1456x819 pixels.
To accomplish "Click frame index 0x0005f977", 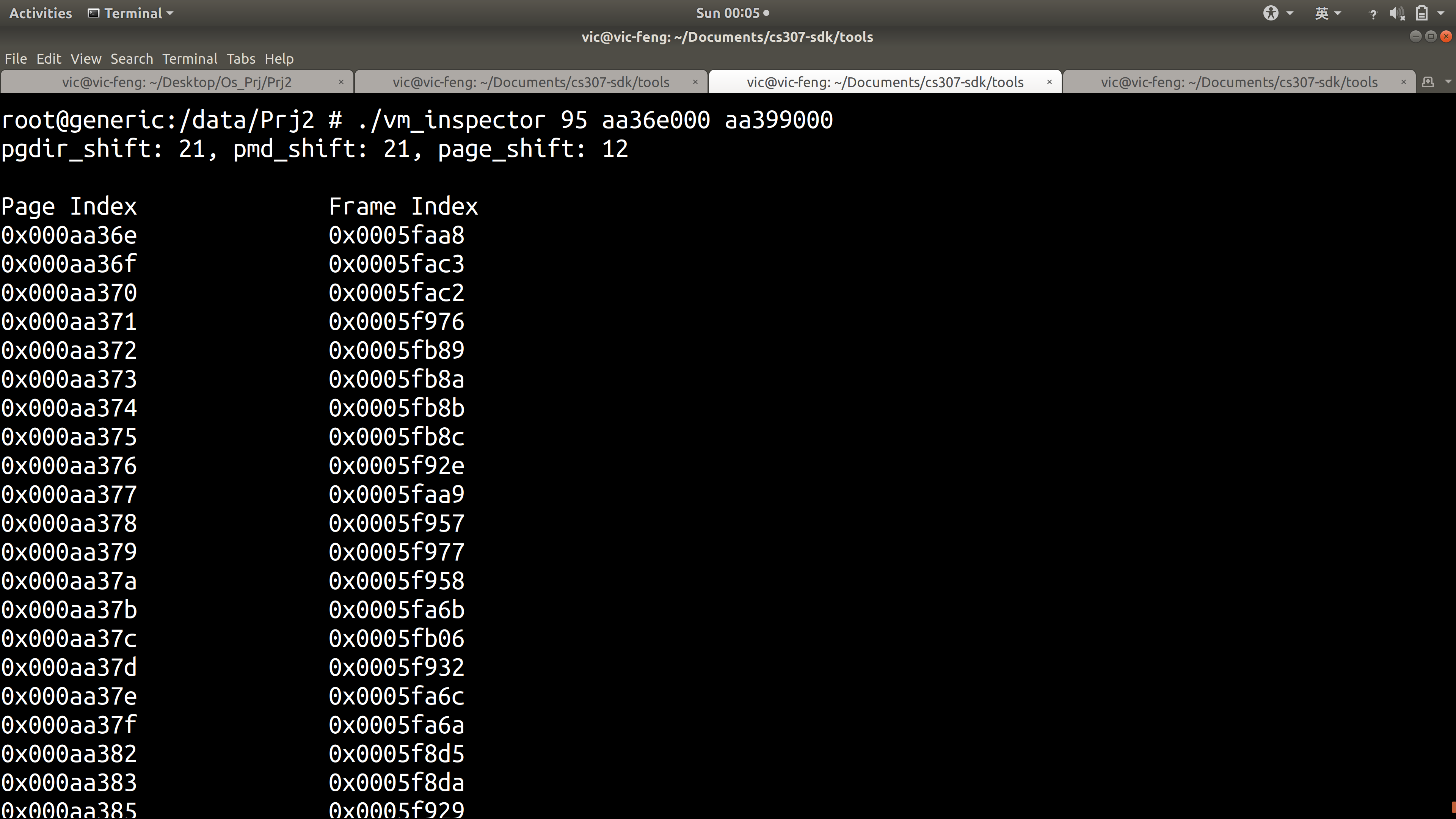I will tap(397, 552).
